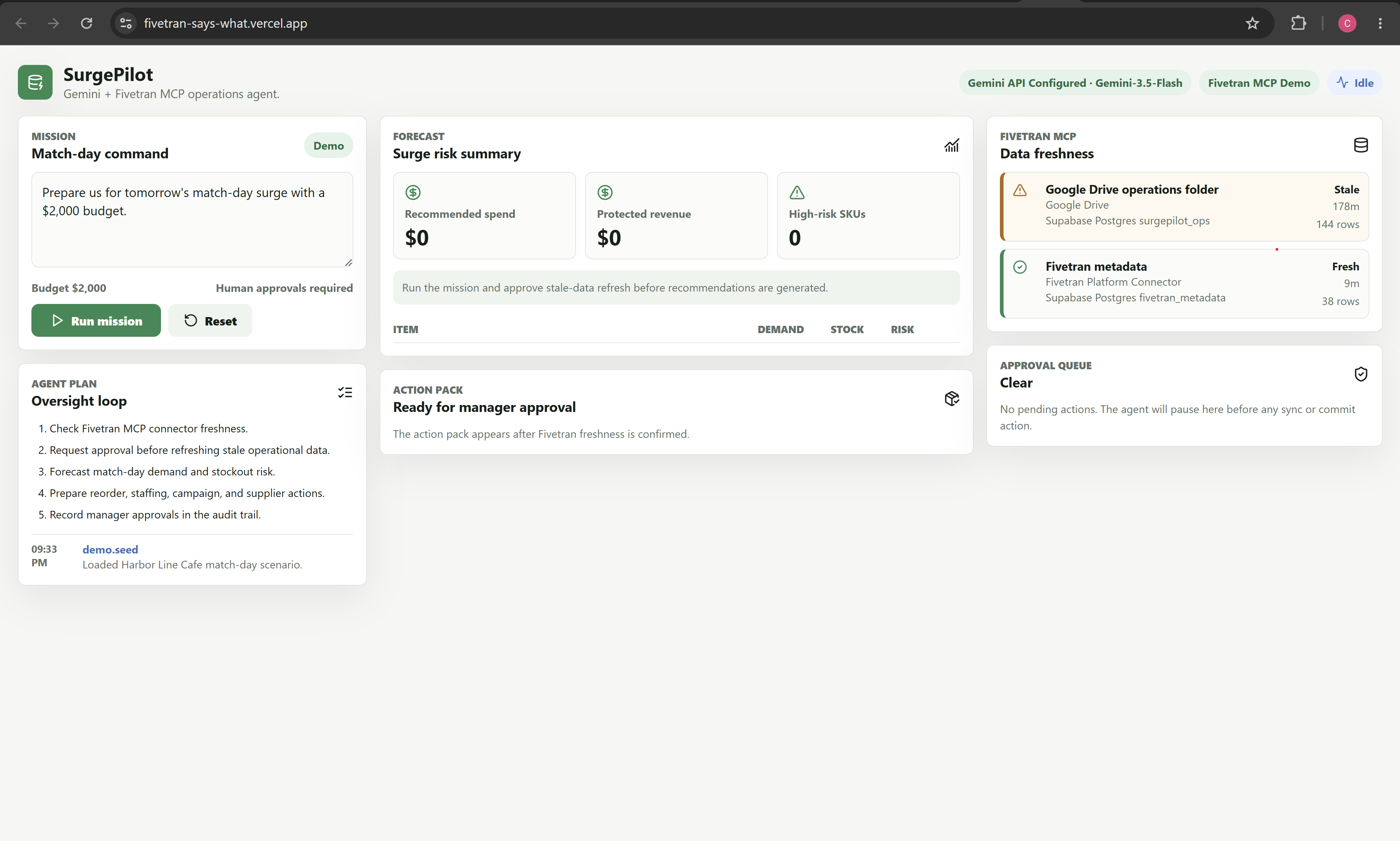Reload the page with the refresh icon

coord(86,23)
